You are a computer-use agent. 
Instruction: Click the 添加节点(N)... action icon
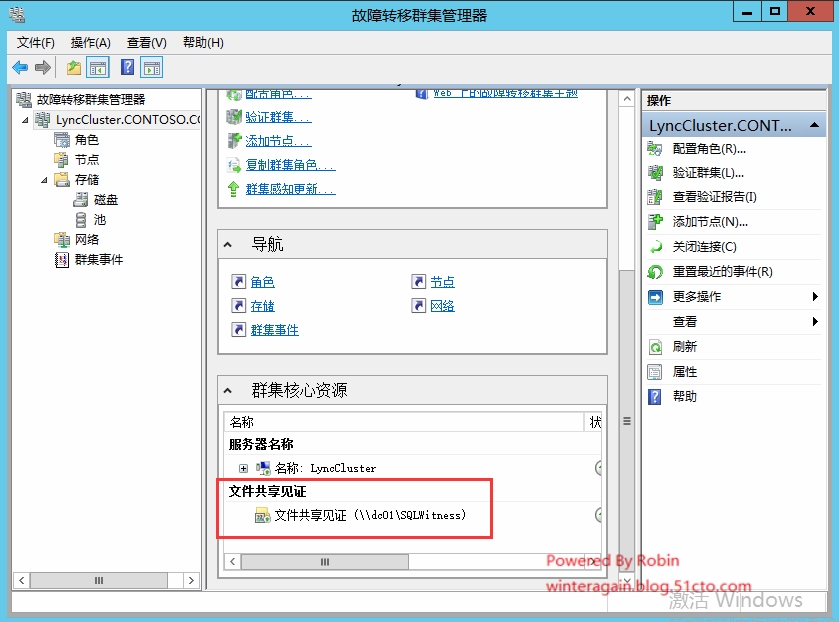[x=655, y=222]
